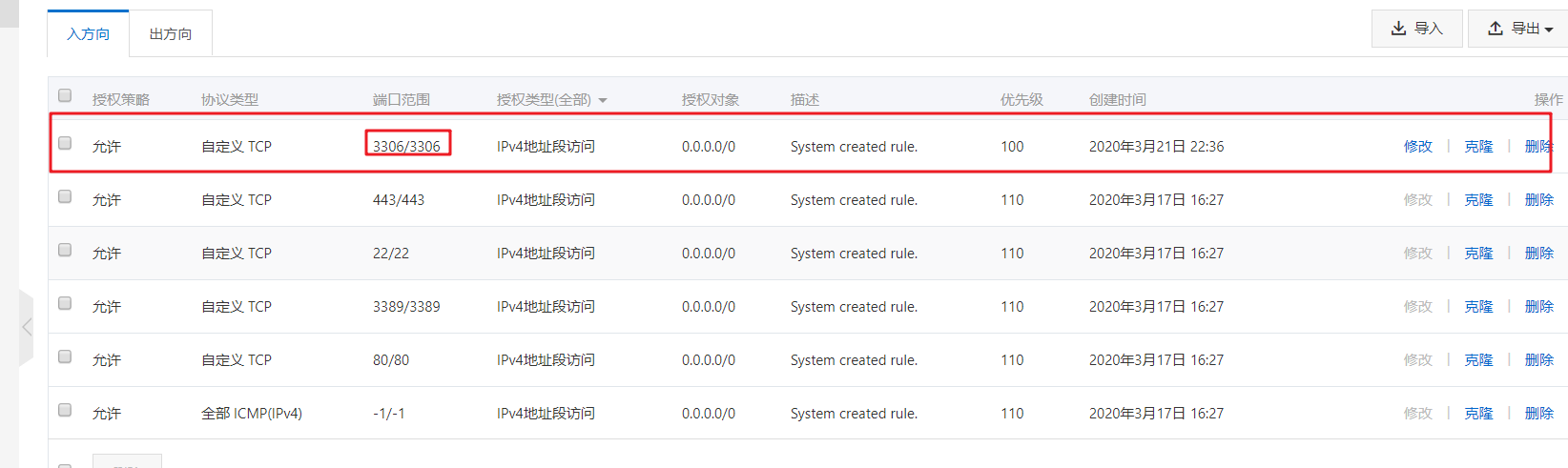Expand the 授权类型(全部) filter dropdown
This screenshot has width=1568, height=468.
pos(603,100)
